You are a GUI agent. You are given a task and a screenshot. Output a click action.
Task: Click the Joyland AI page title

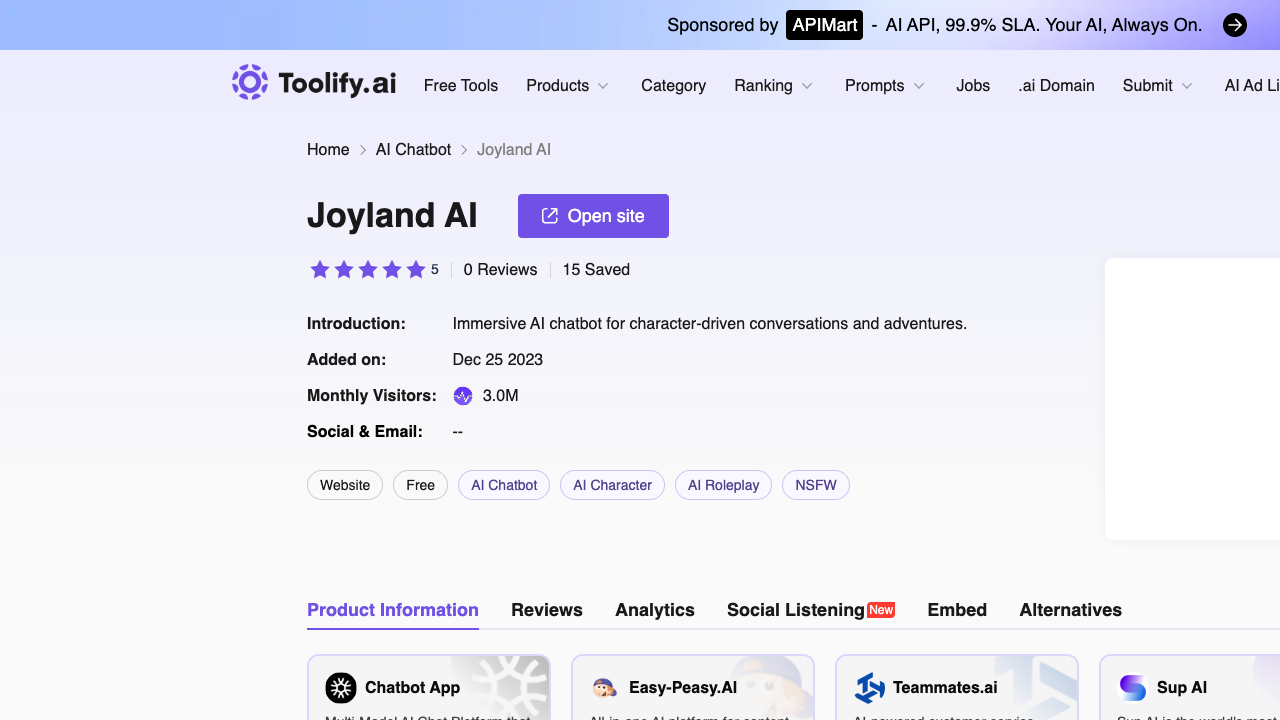point(392,216)
